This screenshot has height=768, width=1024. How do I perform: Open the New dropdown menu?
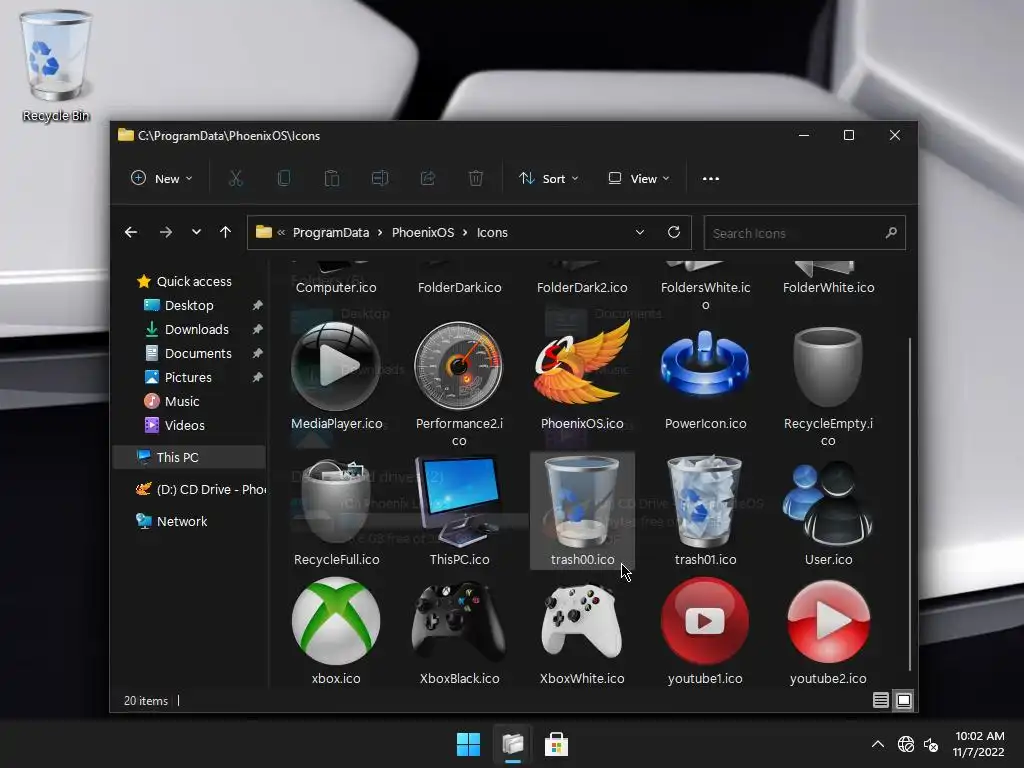(161, 178)
